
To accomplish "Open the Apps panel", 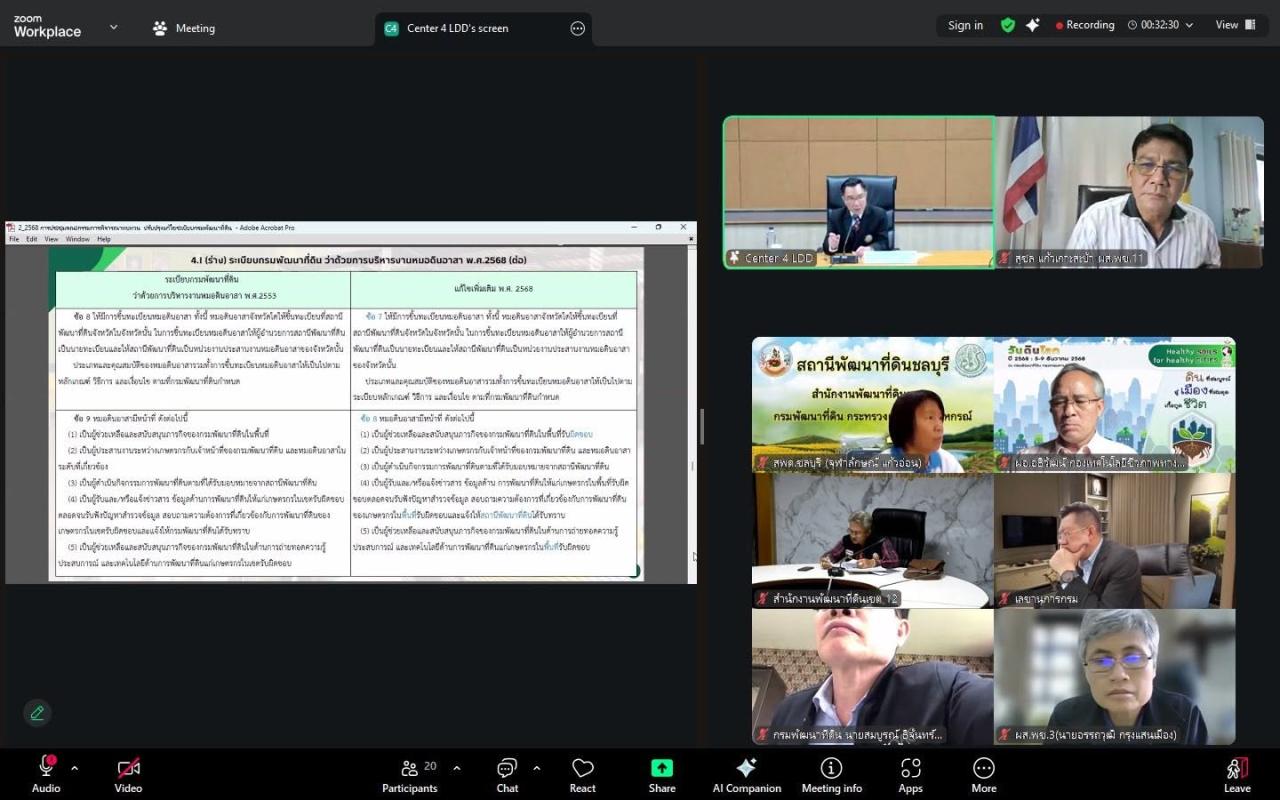I will pyautogui.click(x=910, y=773).
